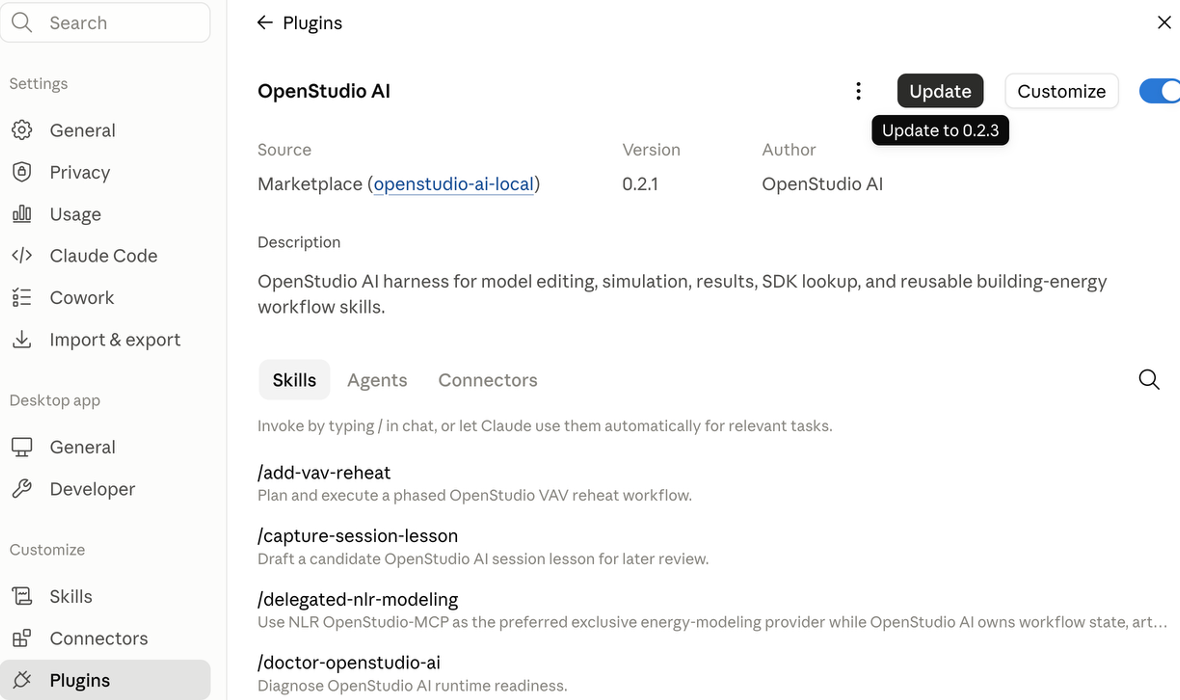The height and width of the screenshot is (700, 1180).
Task: Click the Cowork checklist icon
Action: point(22,297)
